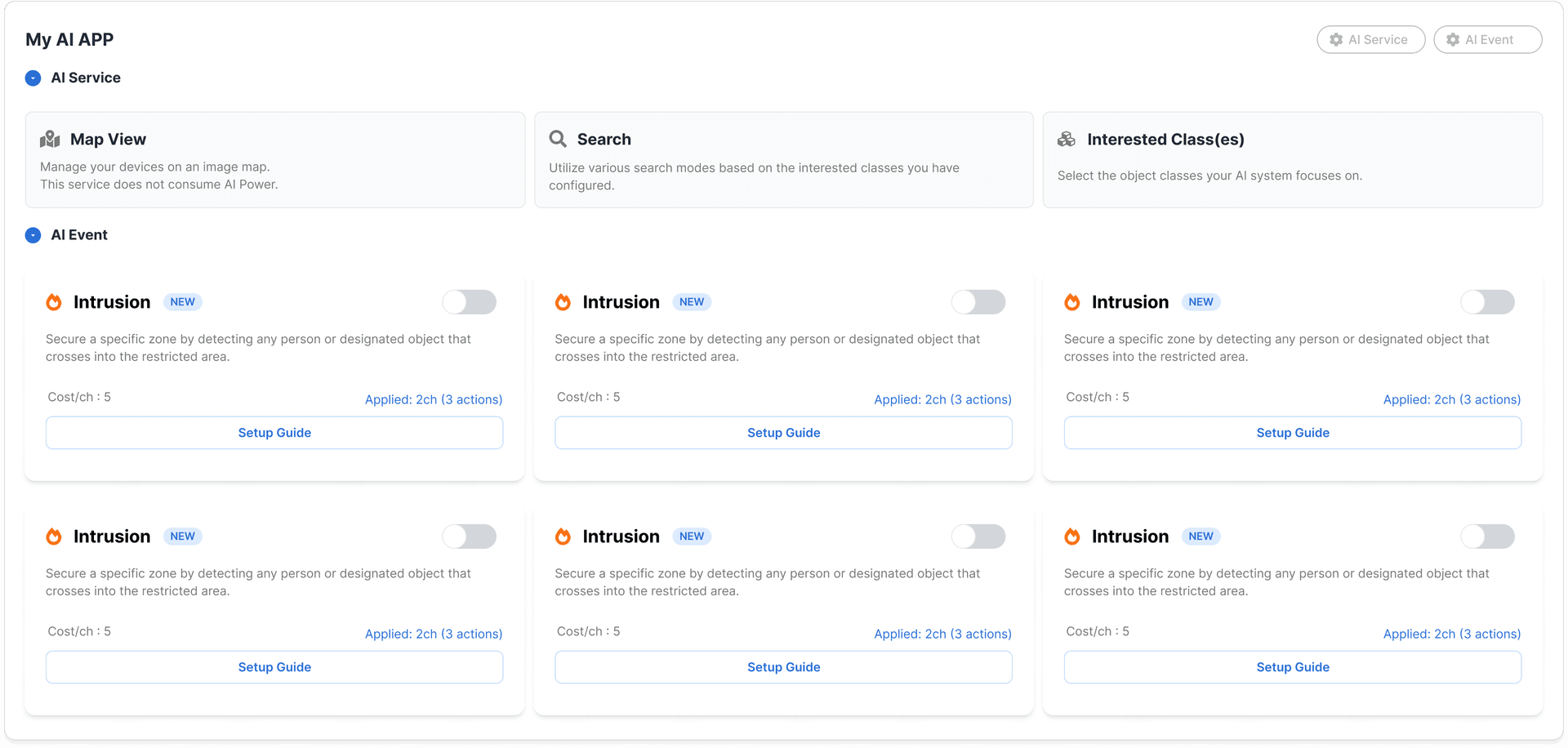Click the Interested Class(es) cubes icon
This screenshot has width=1568, height=748.
pyautogui.click(x=1067, y=140)
